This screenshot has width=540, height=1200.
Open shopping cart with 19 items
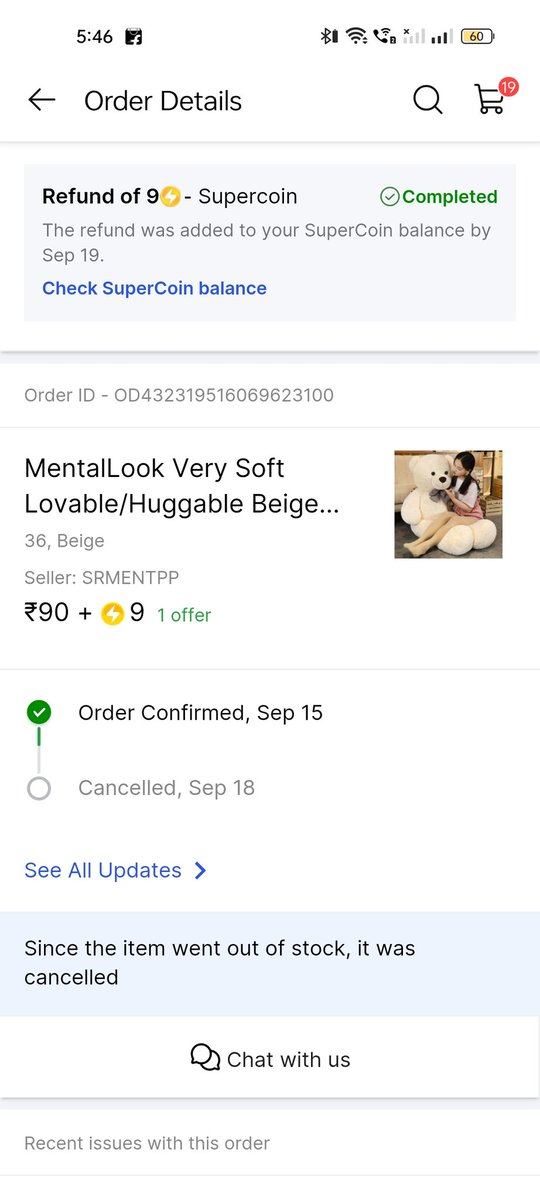493,98
